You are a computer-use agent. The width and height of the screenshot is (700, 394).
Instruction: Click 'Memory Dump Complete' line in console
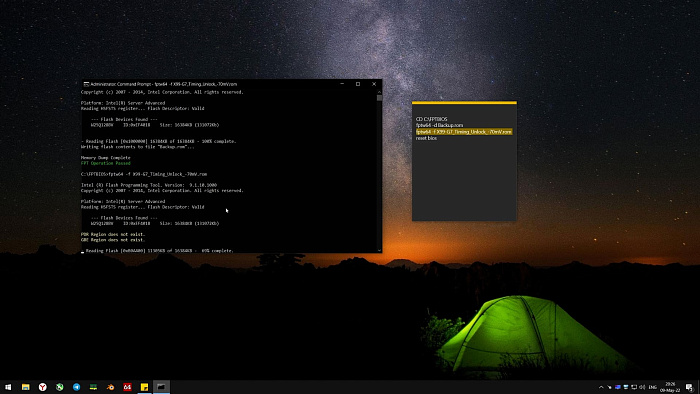tap(105, 158)
